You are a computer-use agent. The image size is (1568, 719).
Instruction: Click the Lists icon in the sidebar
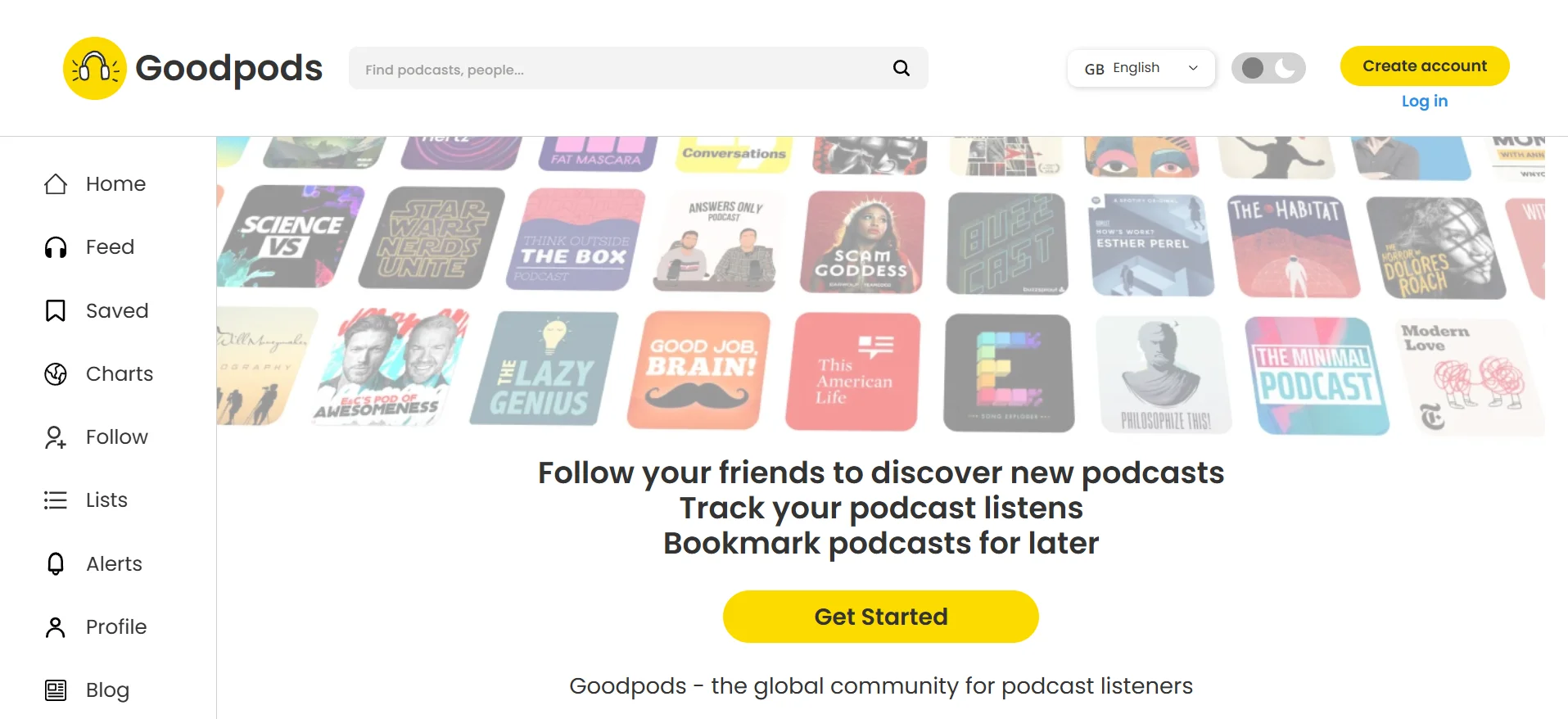(54, 500)
